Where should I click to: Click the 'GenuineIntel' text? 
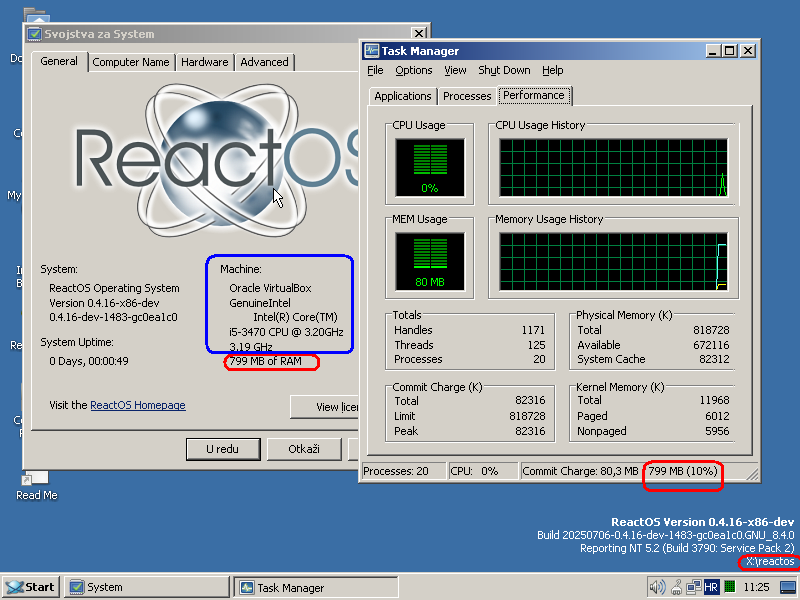pos(260,303)
